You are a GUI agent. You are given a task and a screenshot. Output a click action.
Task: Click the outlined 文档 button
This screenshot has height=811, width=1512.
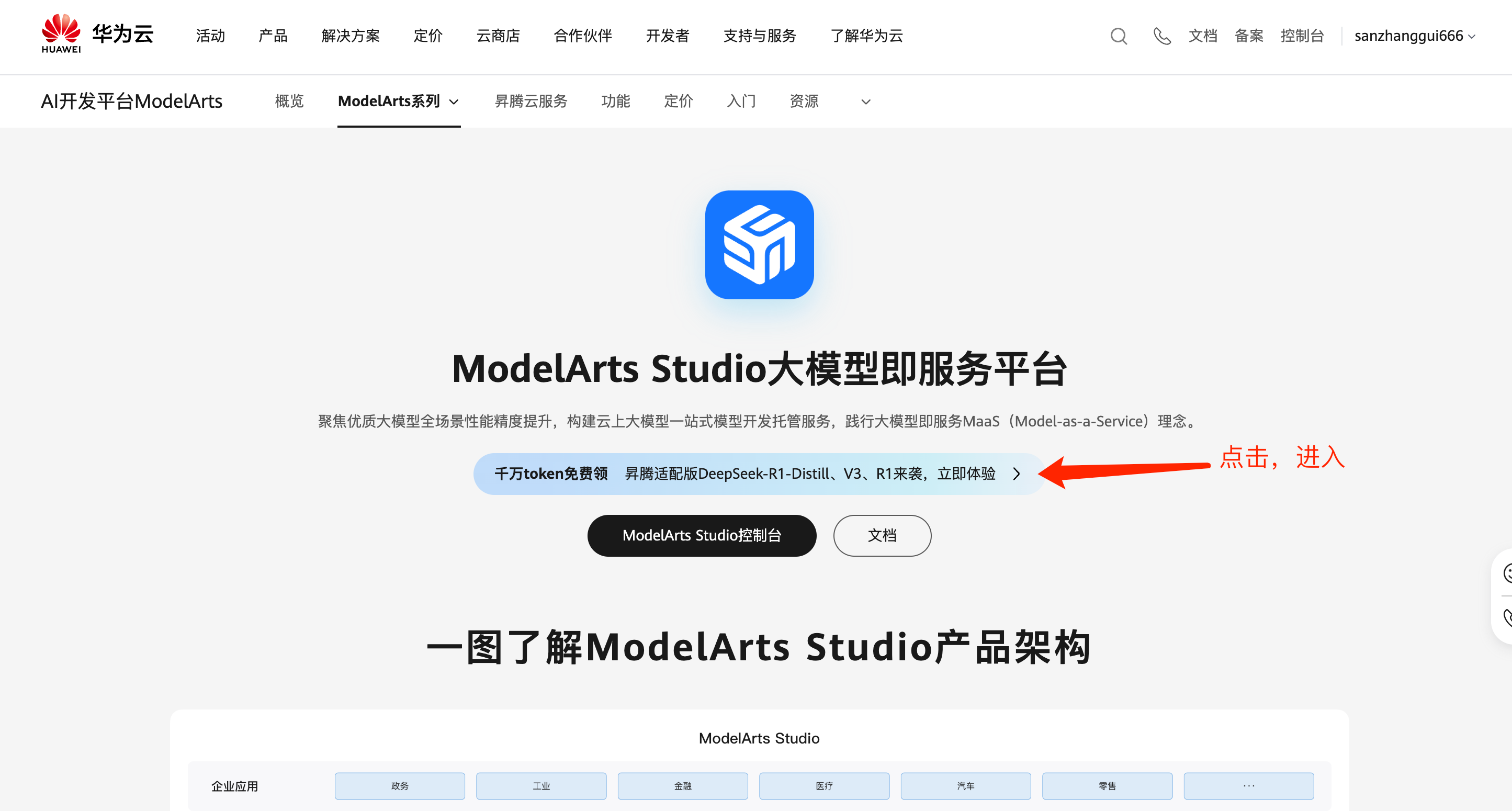tap(882, 535)
